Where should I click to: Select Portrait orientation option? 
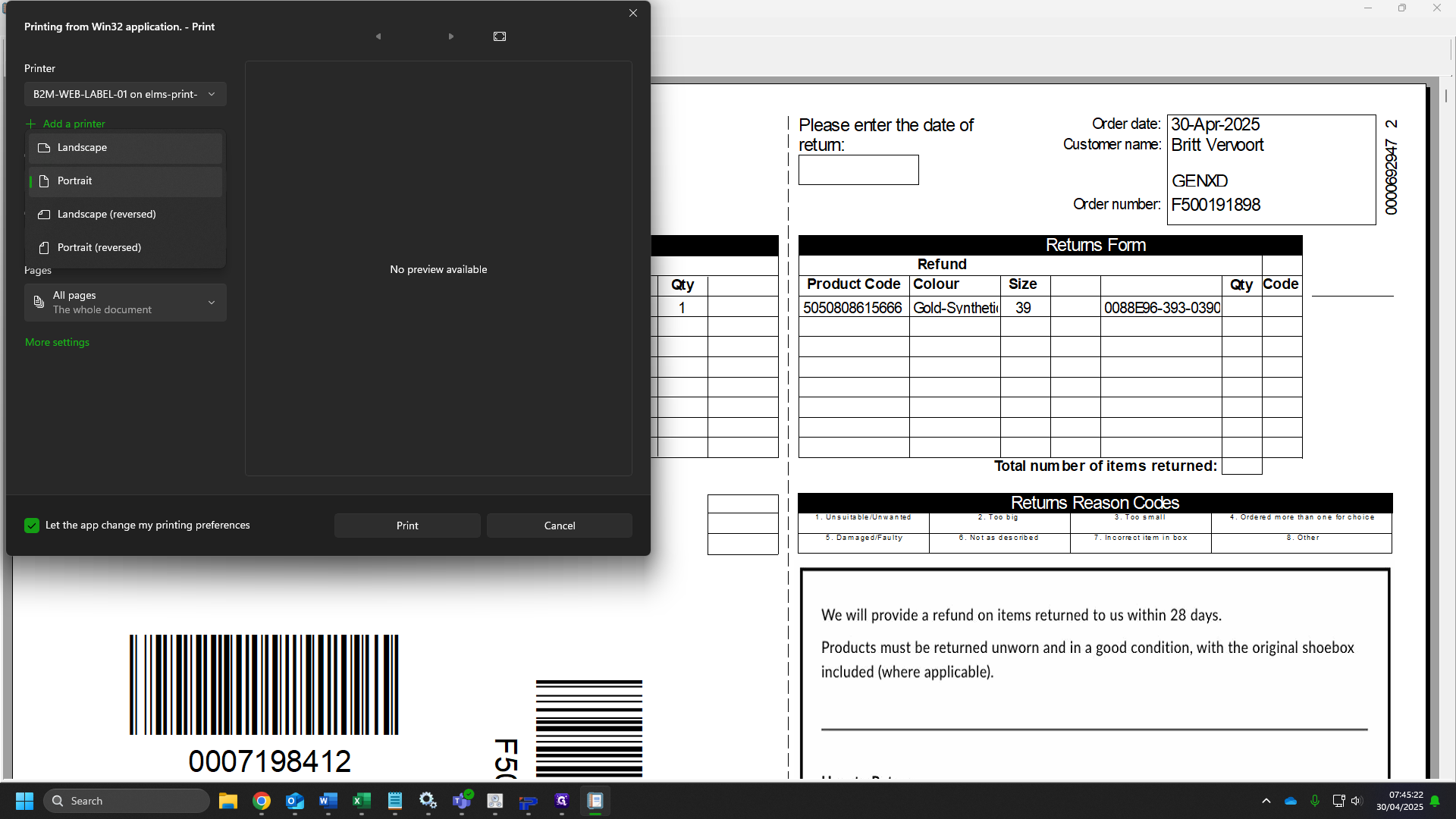tap(125, 181)
